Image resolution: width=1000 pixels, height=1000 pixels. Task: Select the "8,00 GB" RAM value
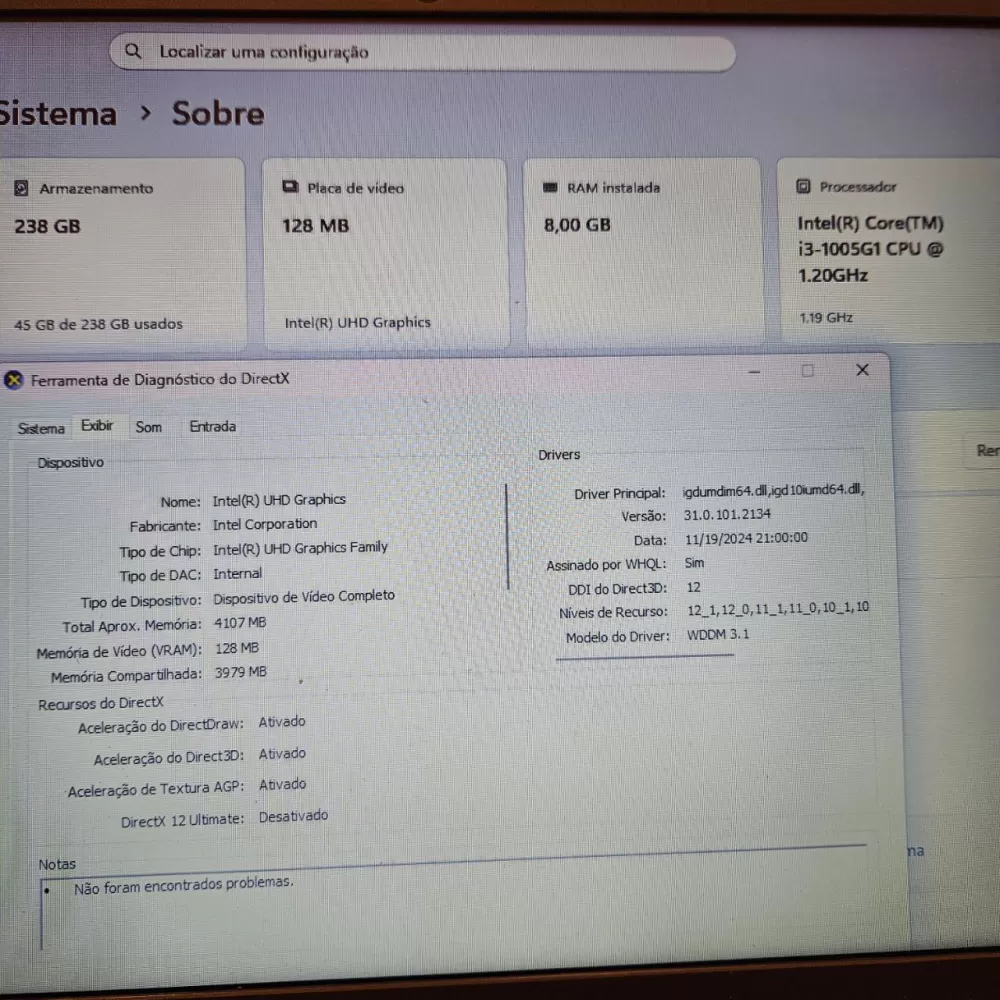click(x=577, y=225)
